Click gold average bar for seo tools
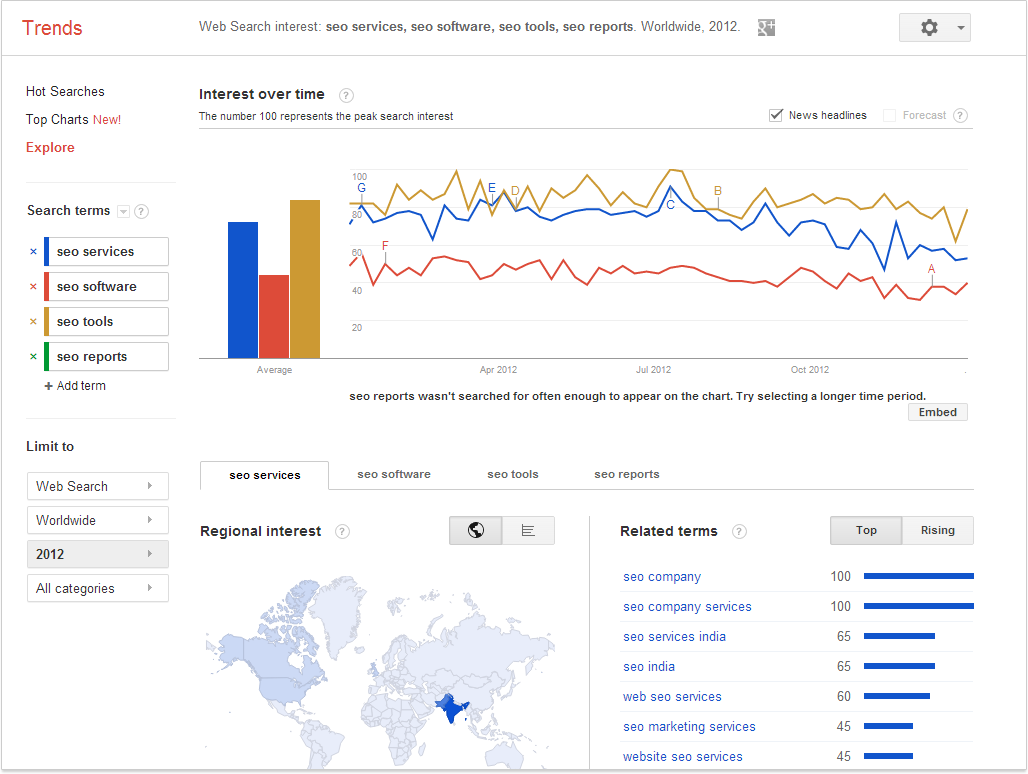 click(305, 279)
